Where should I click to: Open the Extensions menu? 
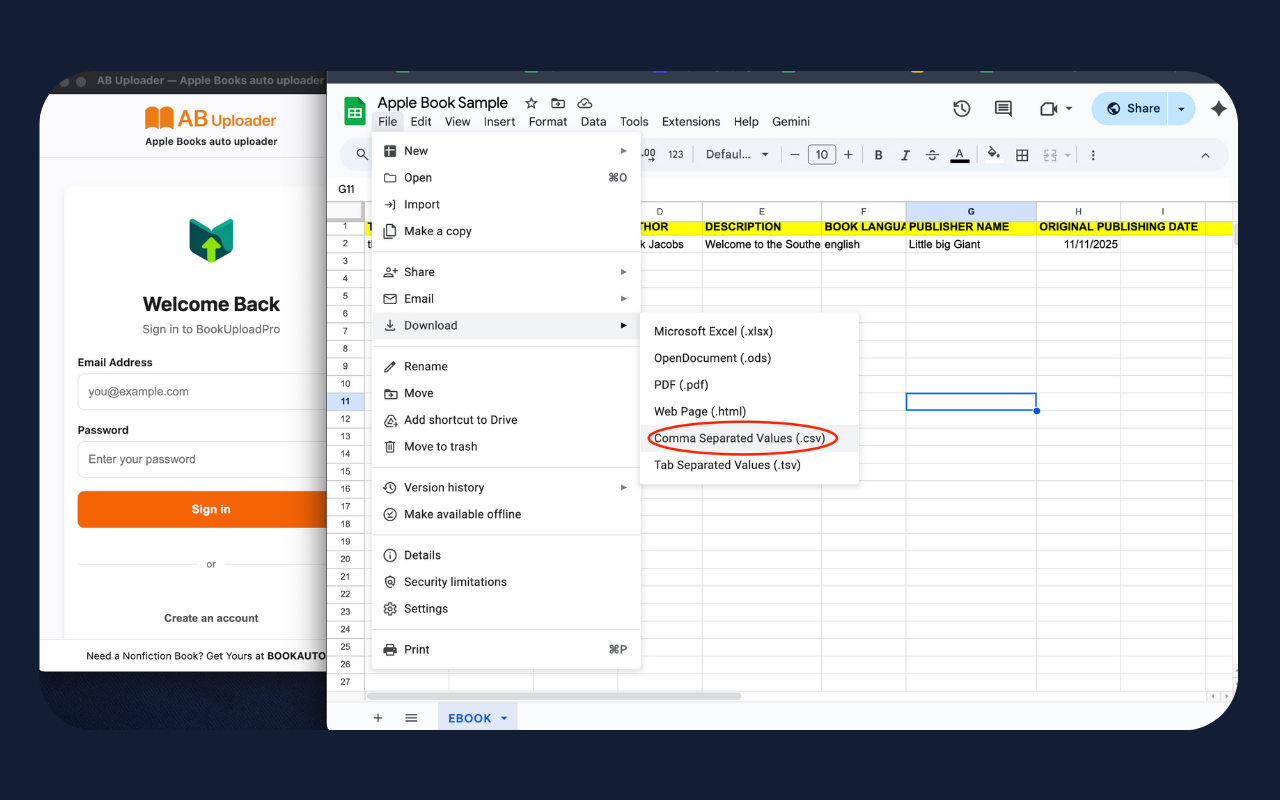(691, 122)
